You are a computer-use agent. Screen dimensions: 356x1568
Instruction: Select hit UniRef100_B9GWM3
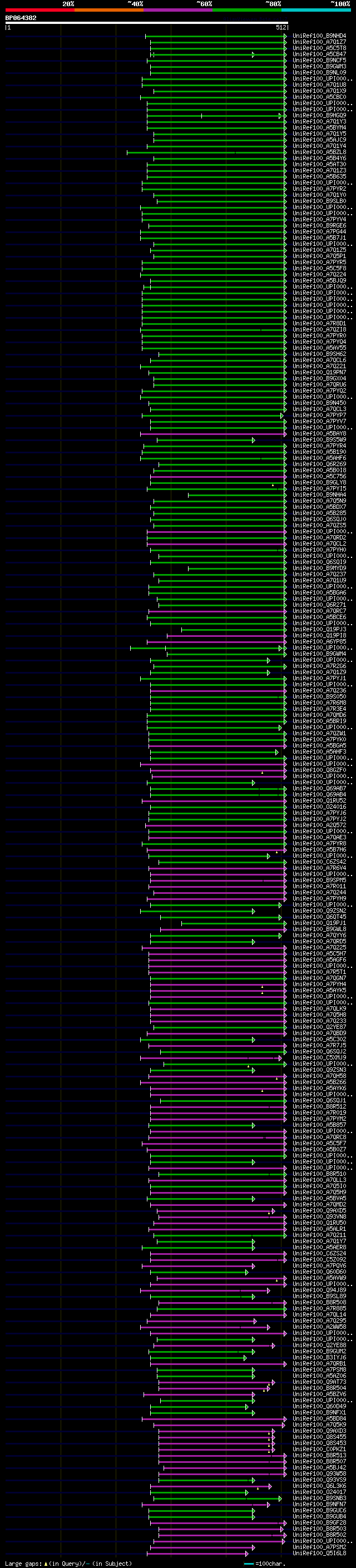pos(319,66)
